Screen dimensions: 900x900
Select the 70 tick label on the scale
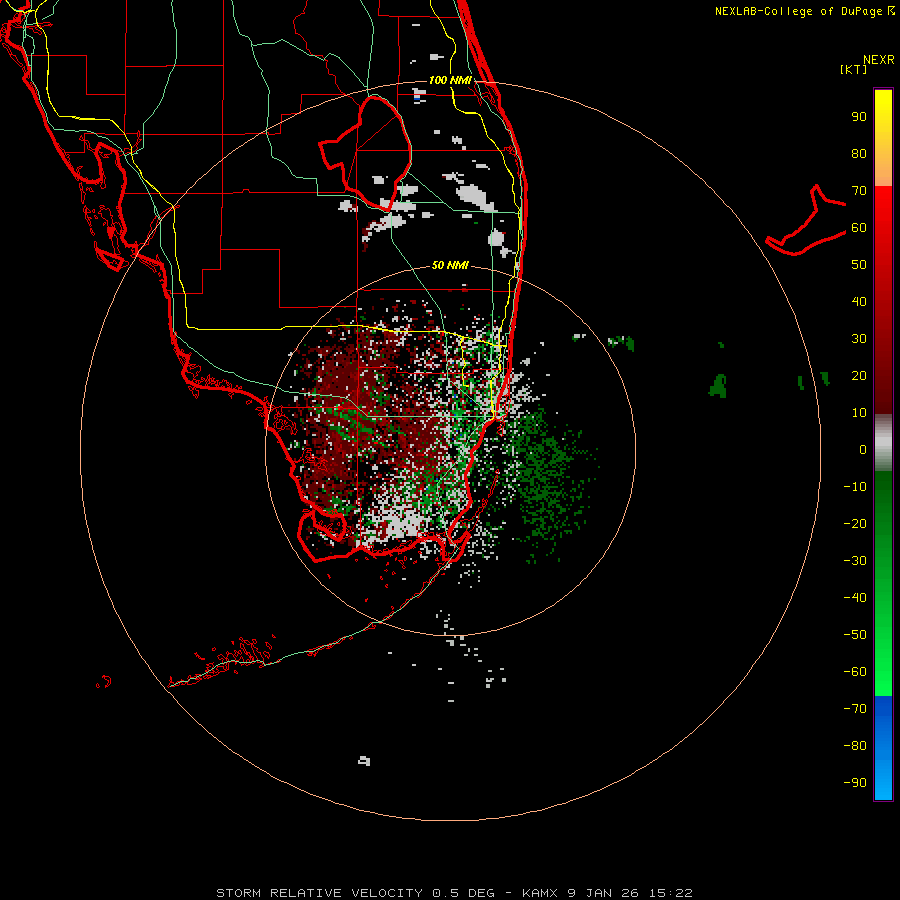pyautogui.click(x=859, y=191)
